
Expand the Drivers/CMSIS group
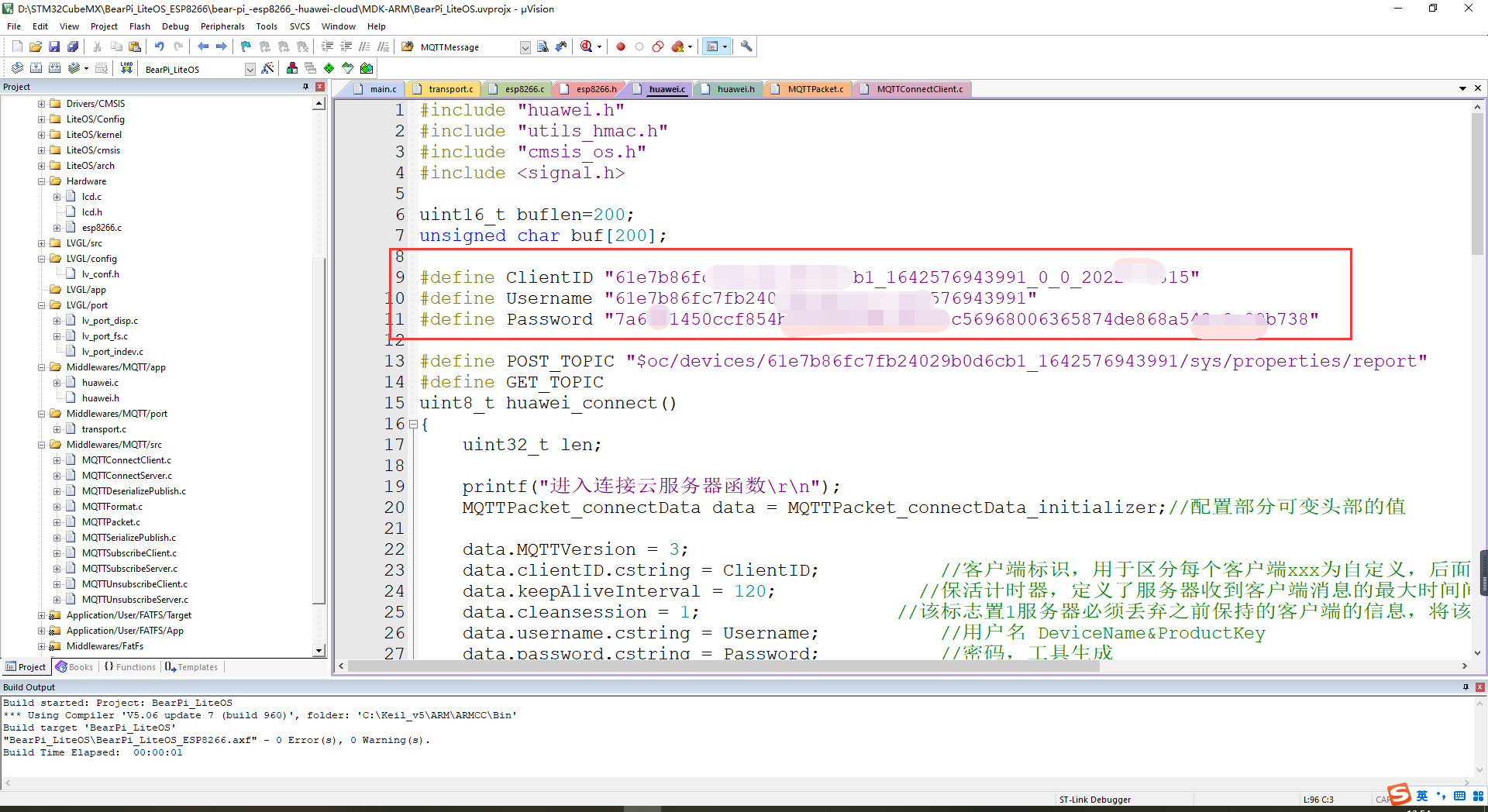point(42,104)
